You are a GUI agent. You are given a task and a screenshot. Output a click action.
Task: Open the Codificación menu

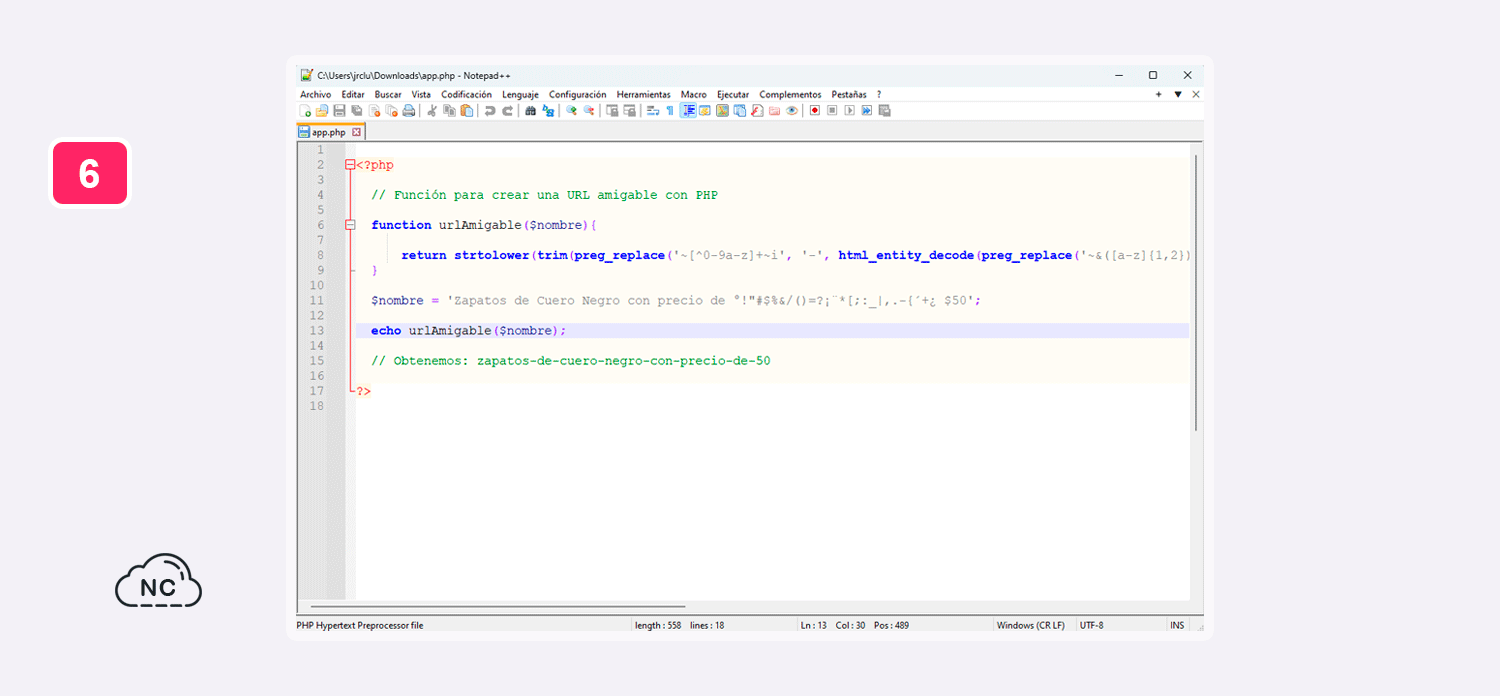coord(467,94)
